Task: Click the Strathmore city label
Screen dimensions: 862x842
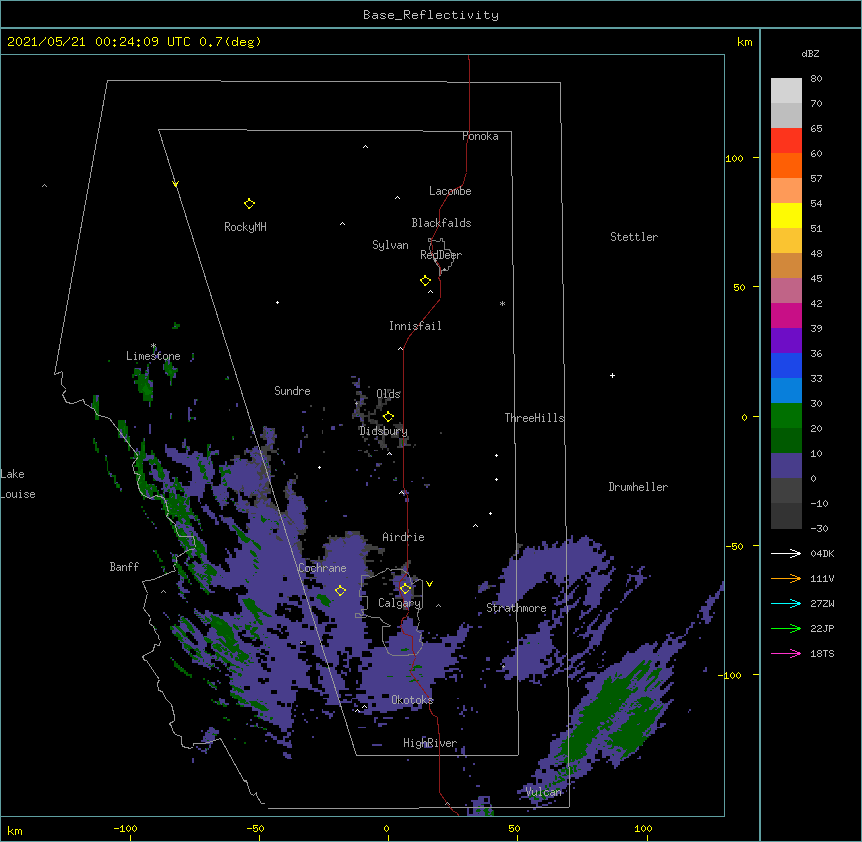Action: point(516,608)
